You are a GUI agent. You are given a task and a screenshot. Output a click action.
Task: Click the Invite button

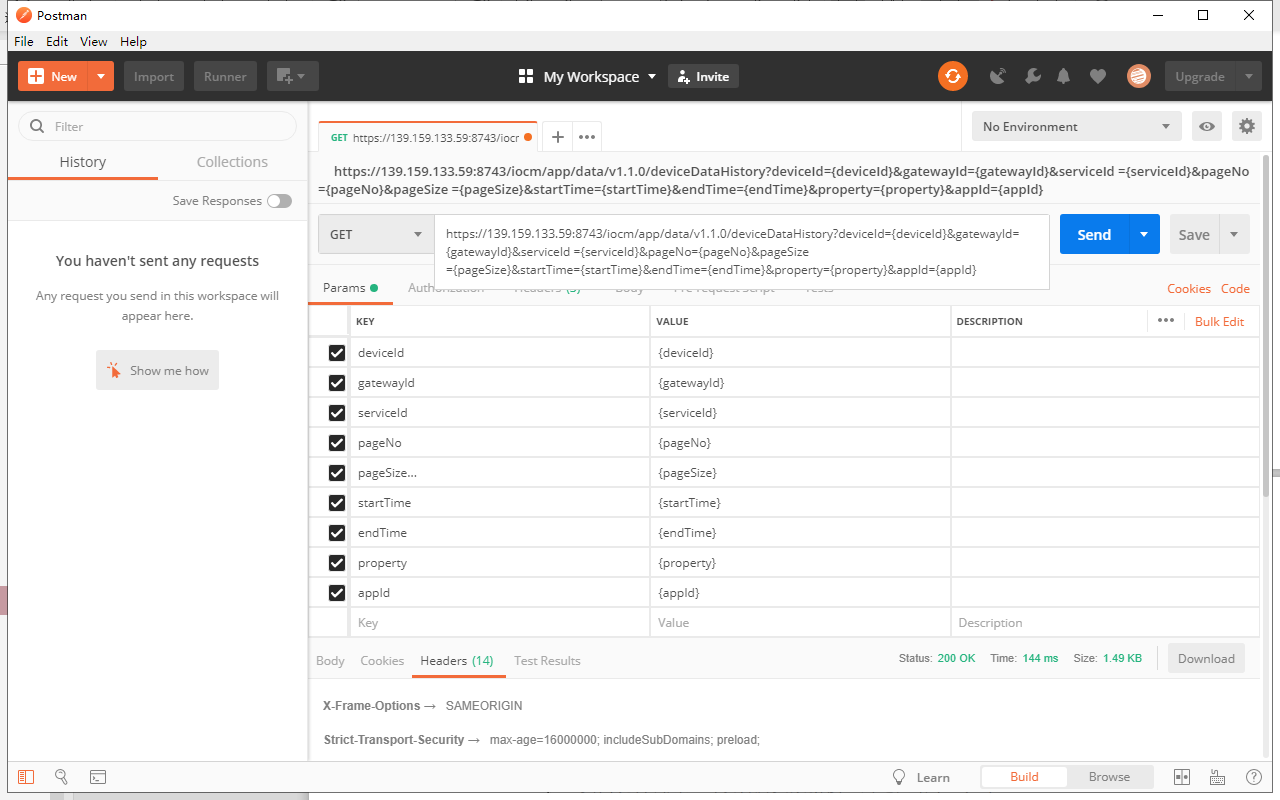tap(703, 76)
